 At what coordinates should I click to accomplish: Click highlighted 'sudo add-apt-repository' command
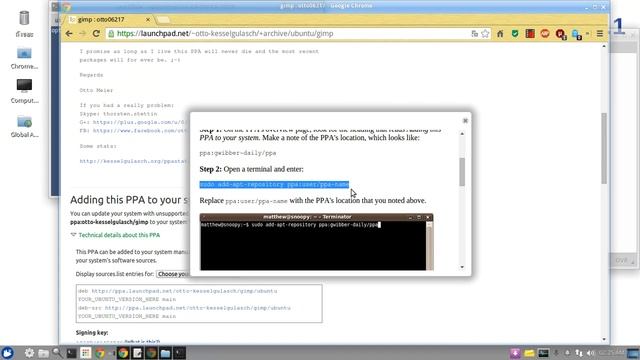pos(274,184)
